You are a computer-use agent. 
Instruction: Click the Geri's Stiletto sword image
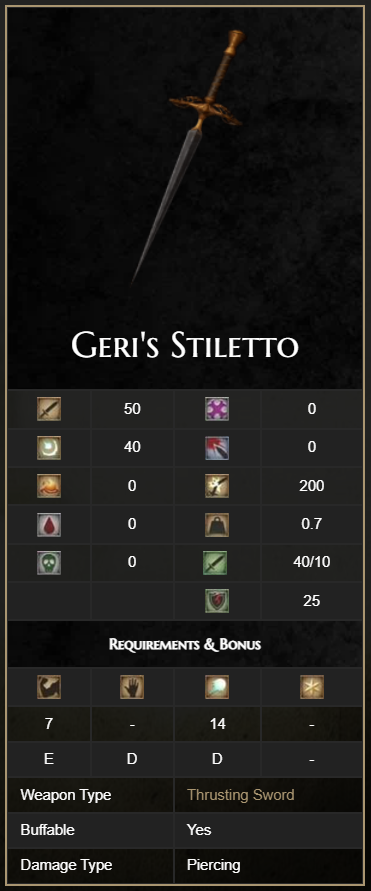tap(188, 157)
